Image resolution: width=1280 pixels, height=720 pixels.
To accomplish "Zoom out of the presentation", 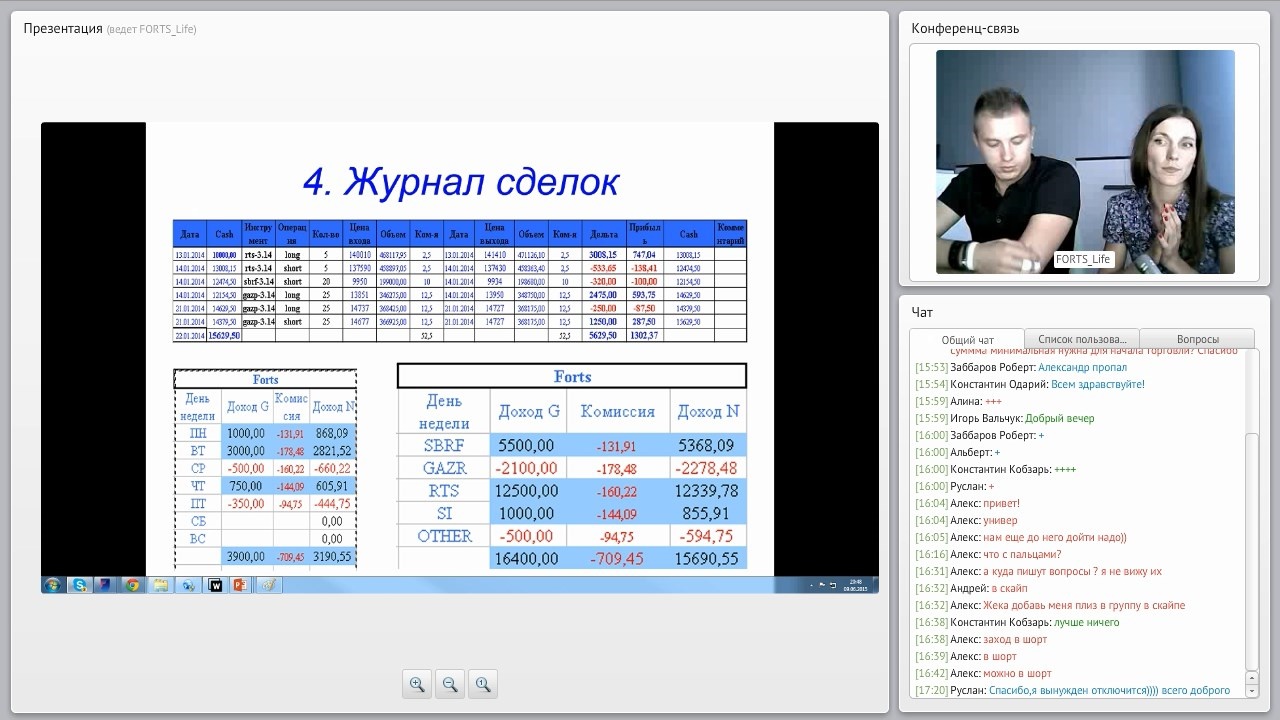I will click(450, 684).
